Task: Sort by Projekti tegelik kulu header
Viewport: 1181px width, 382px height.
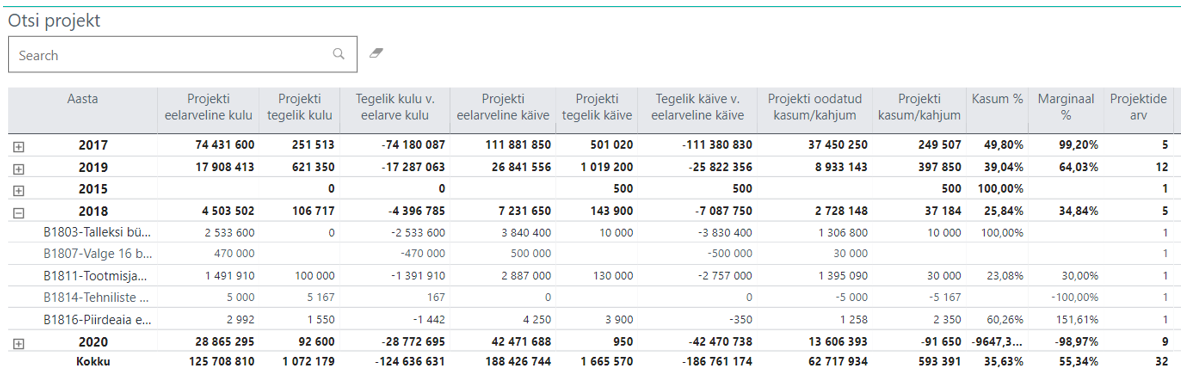Action: (299, 107)
